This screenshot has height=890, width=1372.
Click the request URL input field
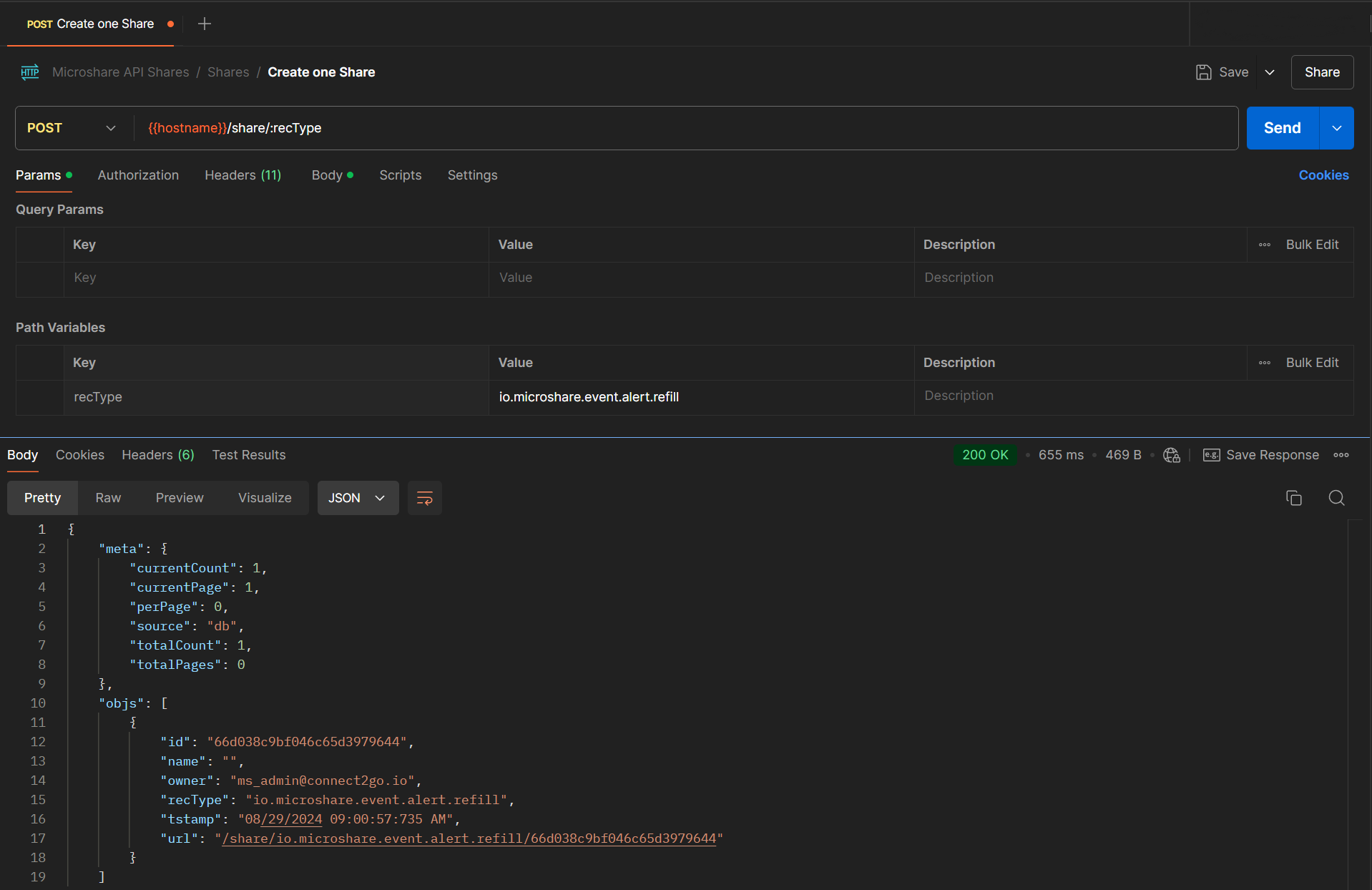coord(687,128)
